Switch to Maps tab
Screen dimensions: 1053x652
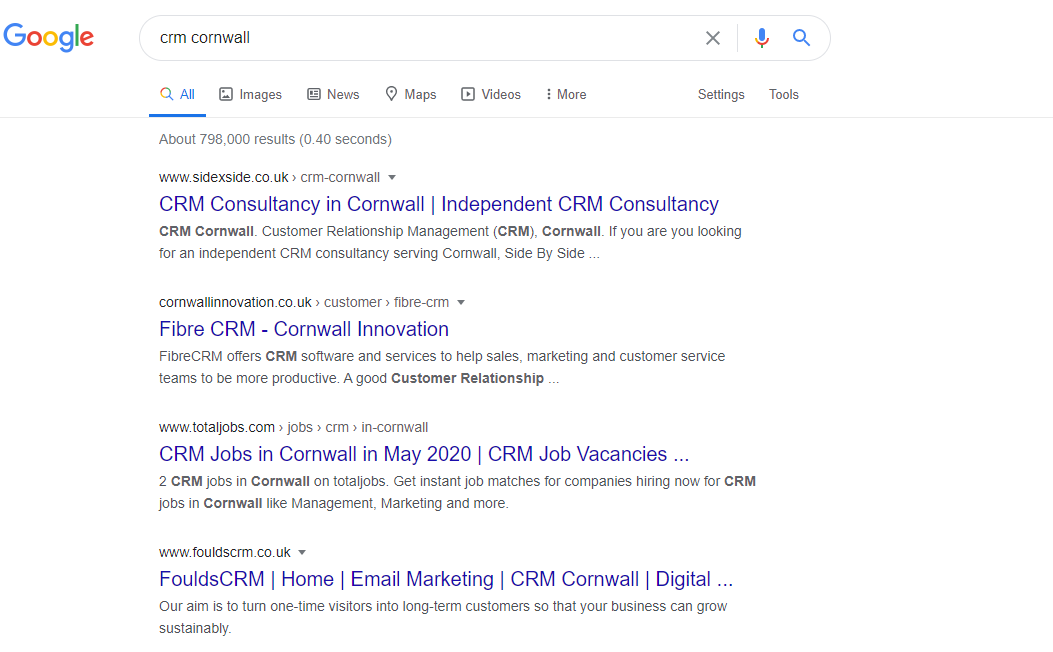pos(410,95)
